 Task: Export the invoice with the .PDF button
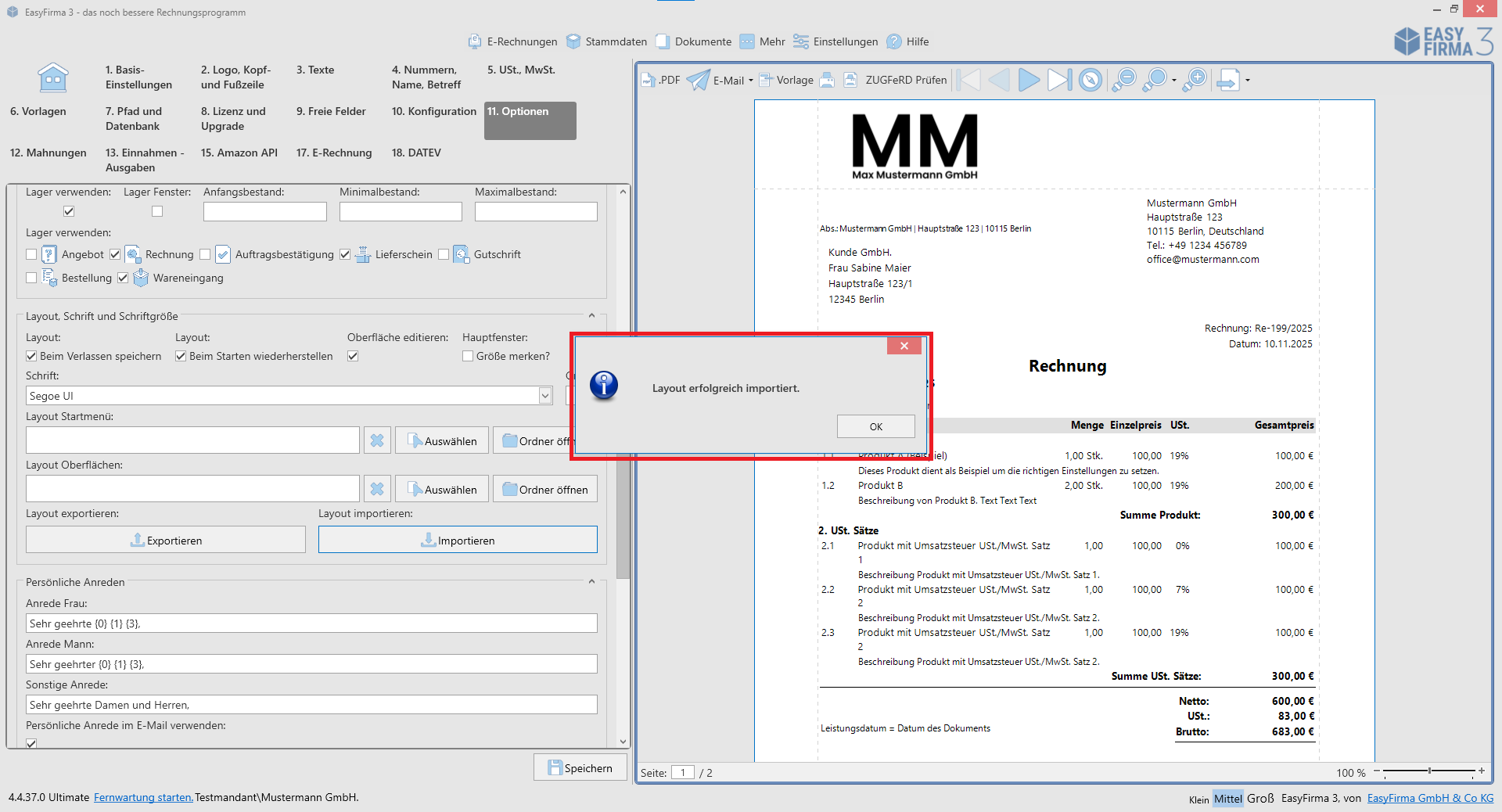click(661, 80)
